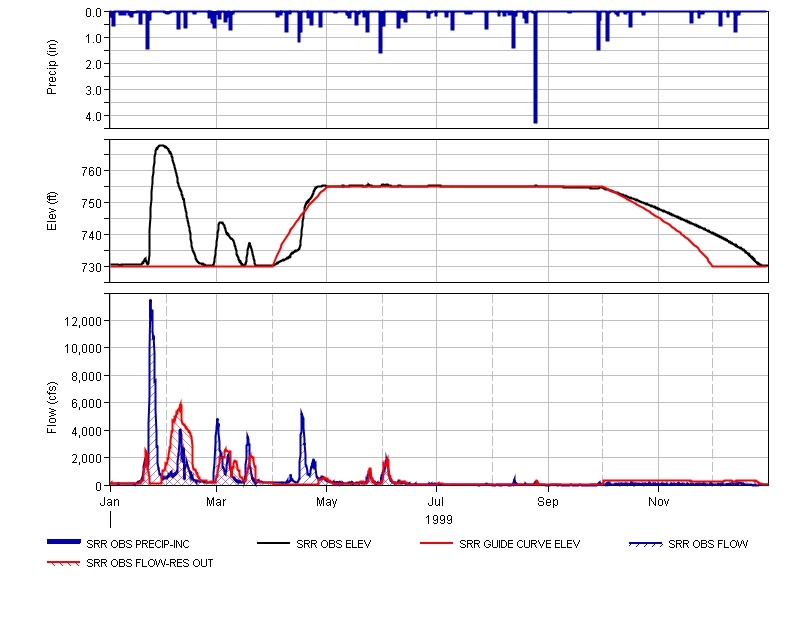Click the 2.0 precipitation axis value
The width and height of the screenshot is (800, 627).
[93, 64]
